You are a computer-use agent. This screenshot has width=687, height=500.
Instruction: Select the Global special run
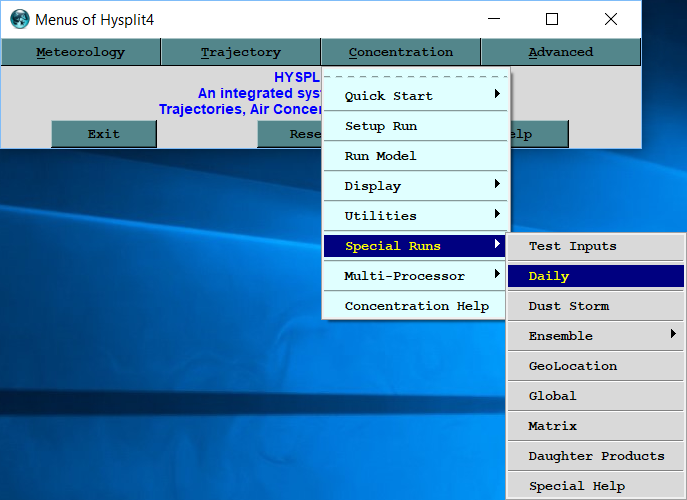coord(596,396)
